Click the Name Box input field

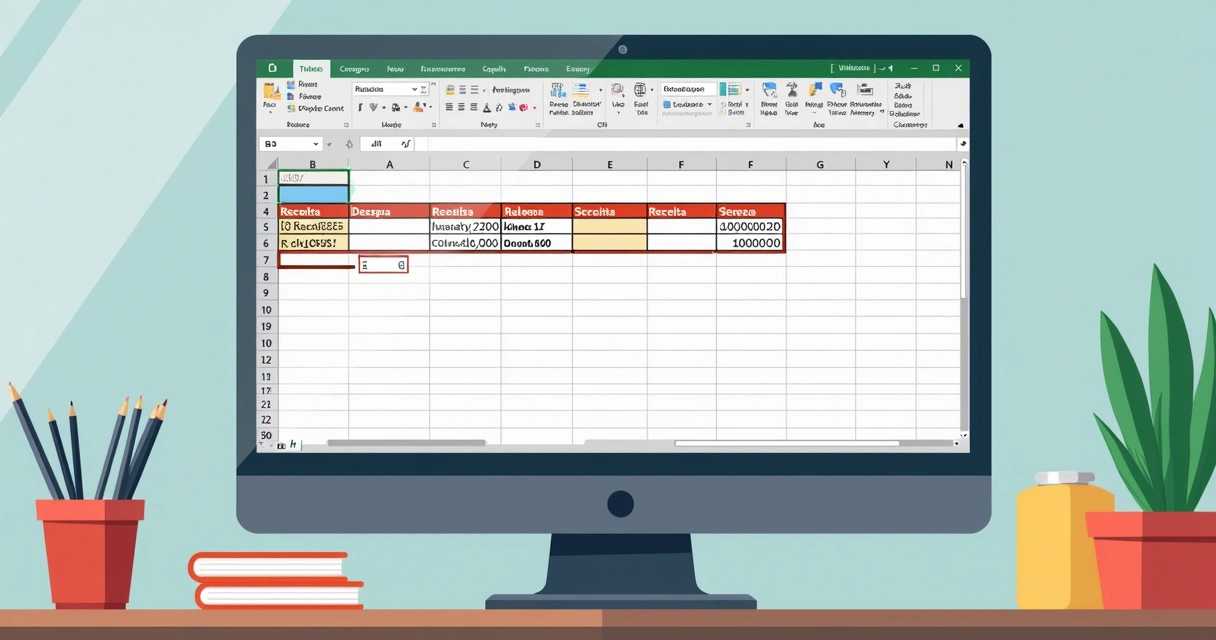click(x=290, y=143)
